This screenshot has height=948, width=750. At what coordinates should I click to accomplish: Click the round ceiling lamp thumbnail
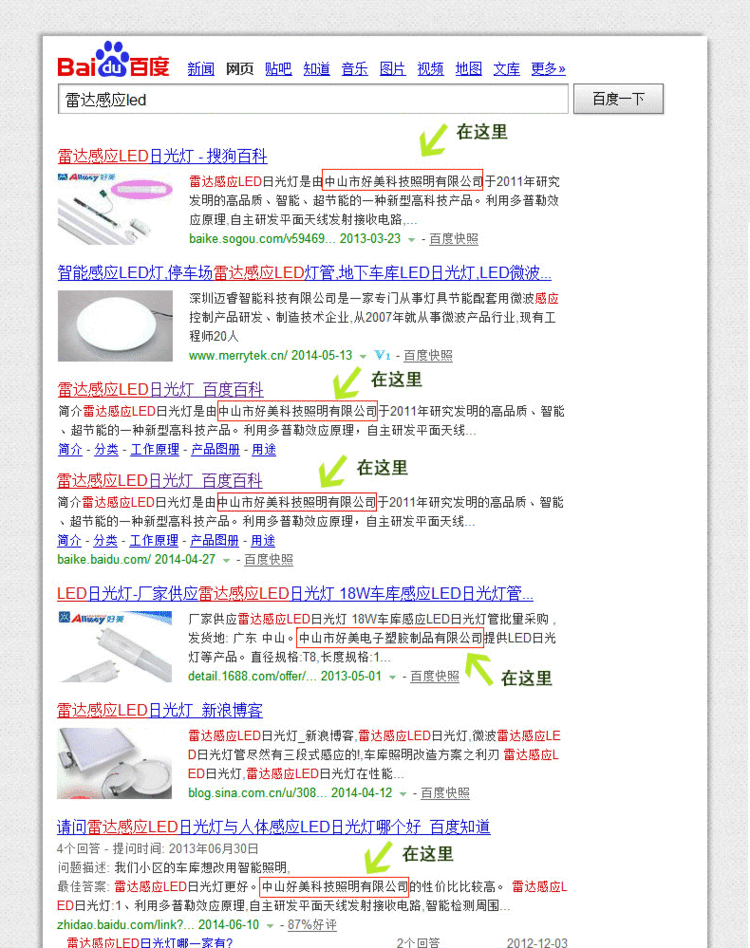[115, 325]
